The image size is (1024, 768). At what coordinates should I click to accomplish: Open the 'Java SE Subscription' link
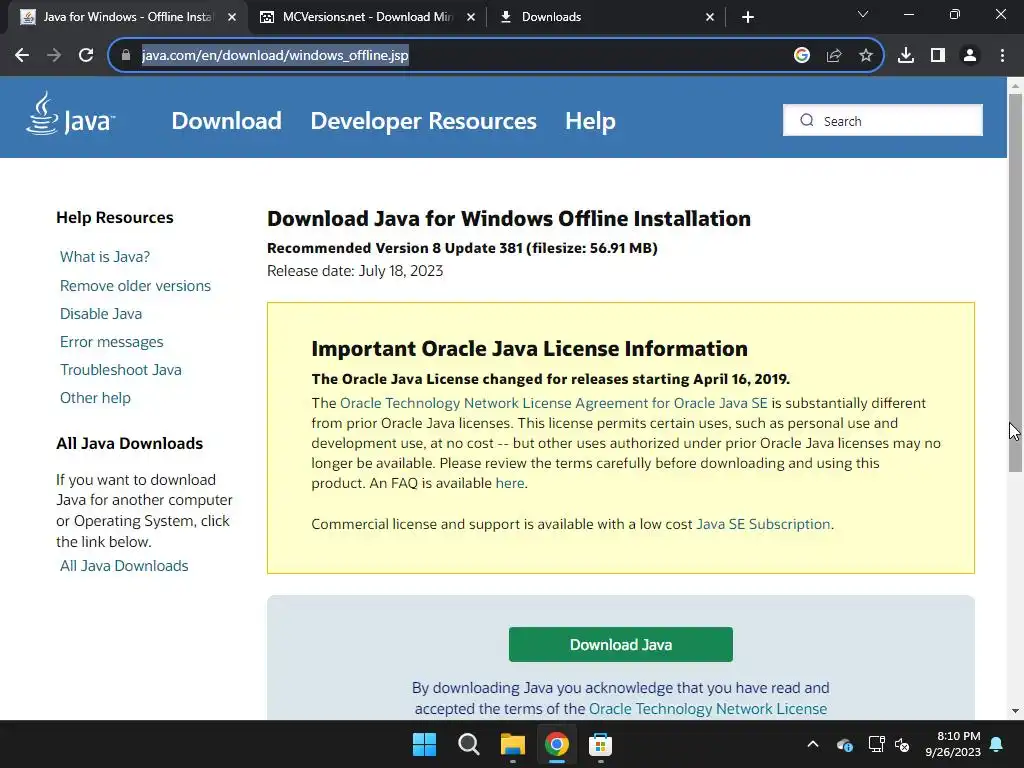click(763, 524)
